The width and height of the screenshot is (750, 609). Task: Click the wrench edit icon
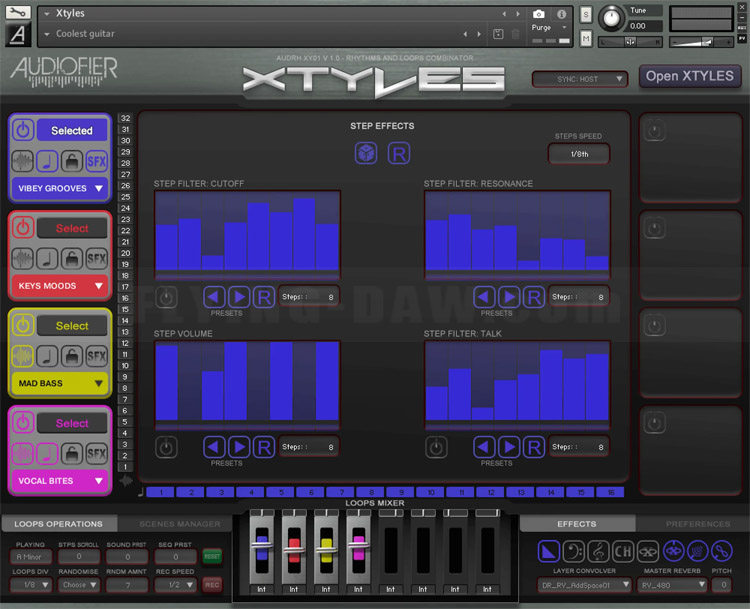18,12
